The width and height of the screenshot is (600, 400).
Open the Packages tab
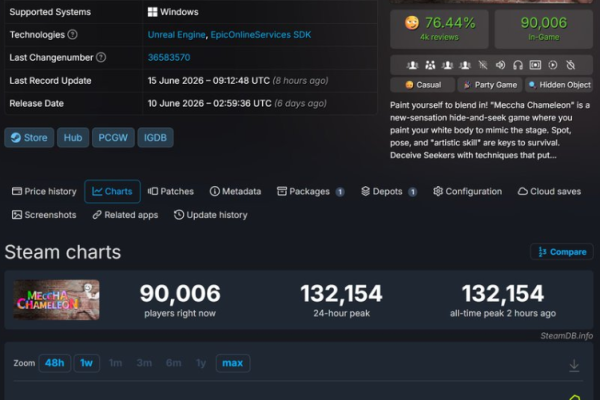coord(310,191)
